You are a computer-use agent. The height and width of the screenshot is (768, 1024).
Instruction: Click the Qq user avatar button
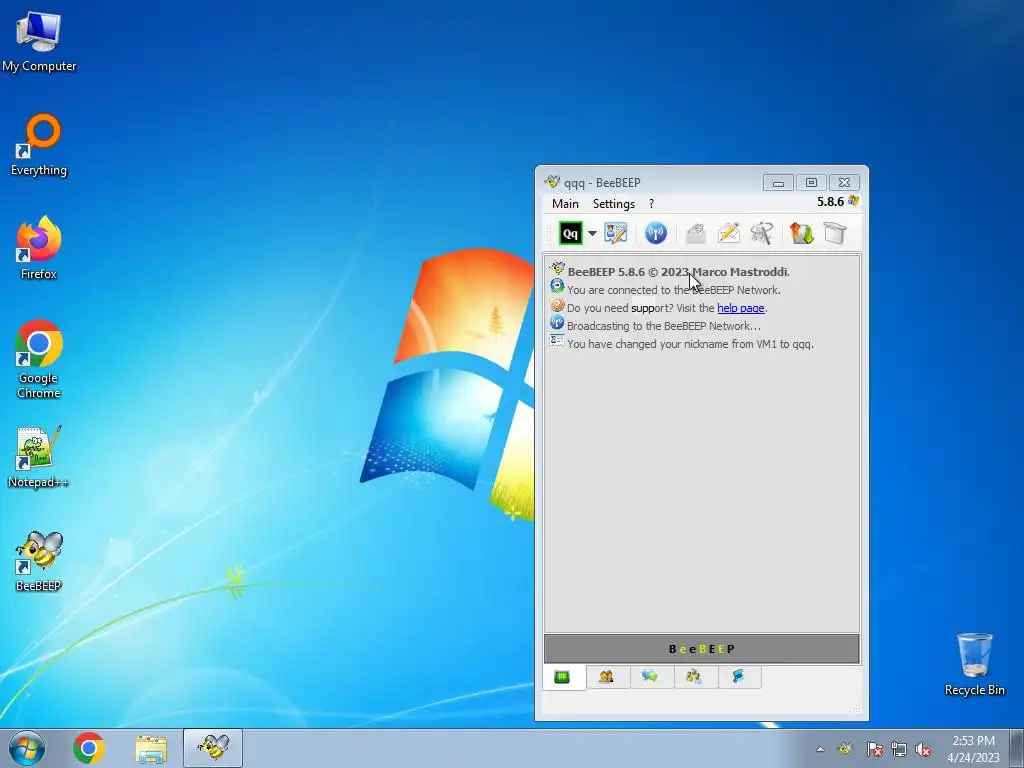point(571,233)
